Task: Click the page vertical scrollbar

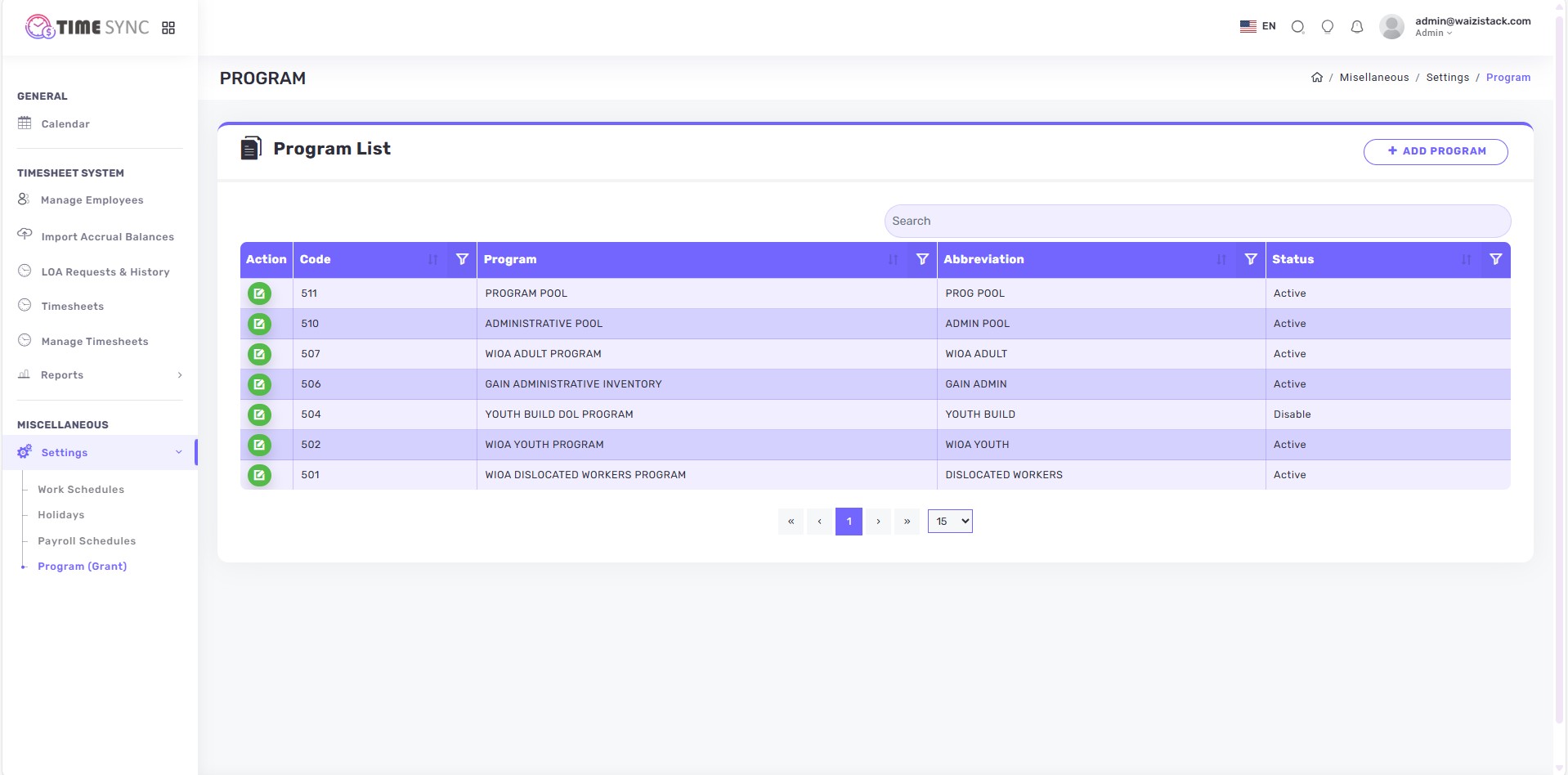Action: click(1560, 368)
